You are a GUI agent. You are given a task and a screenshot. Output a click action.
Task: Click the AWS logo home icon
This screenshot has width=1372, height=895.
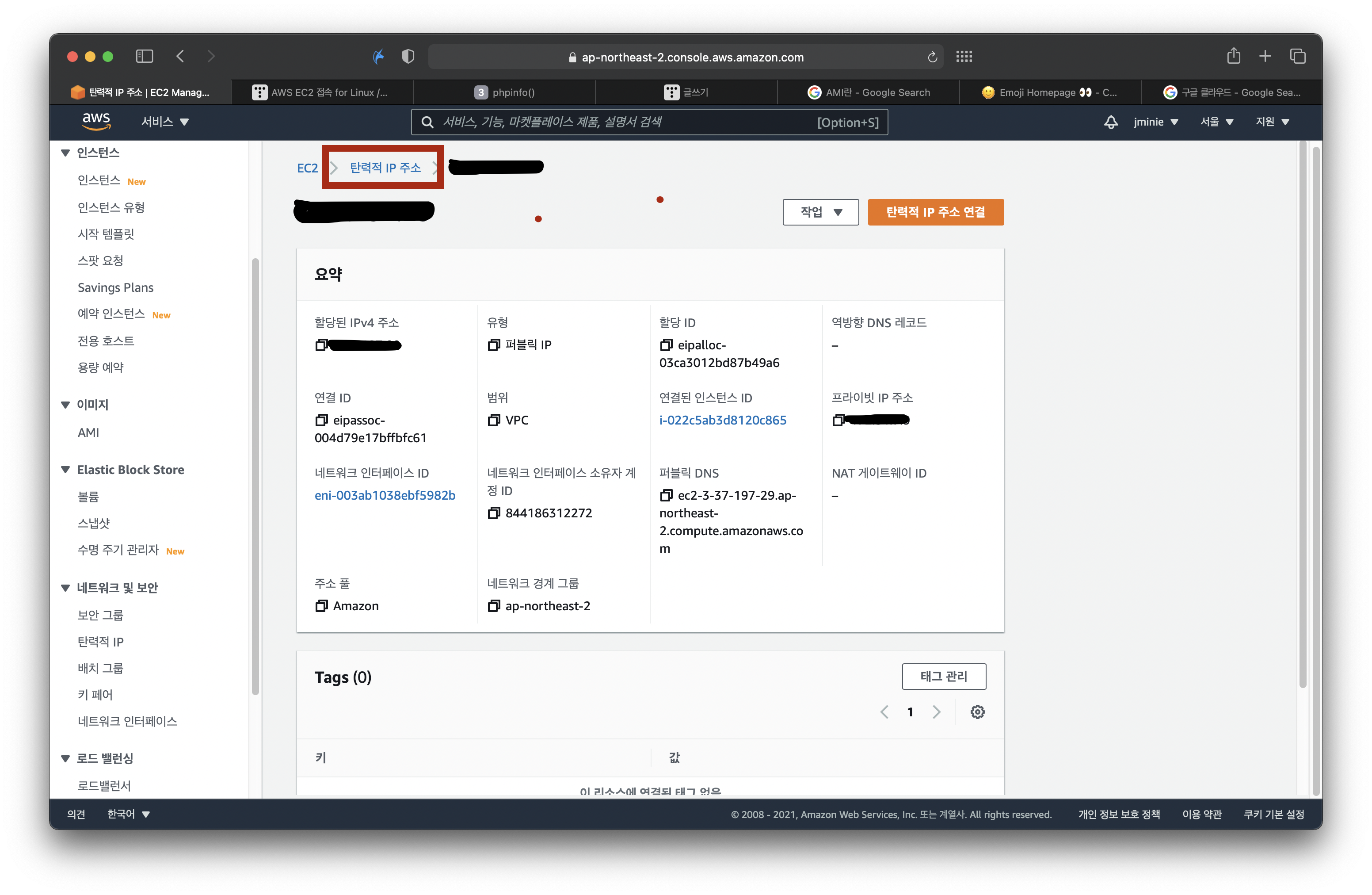click(x=95, y=121)
